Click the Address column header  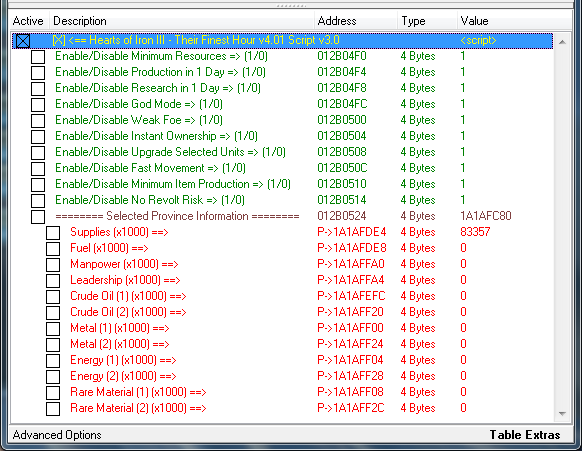356,21
